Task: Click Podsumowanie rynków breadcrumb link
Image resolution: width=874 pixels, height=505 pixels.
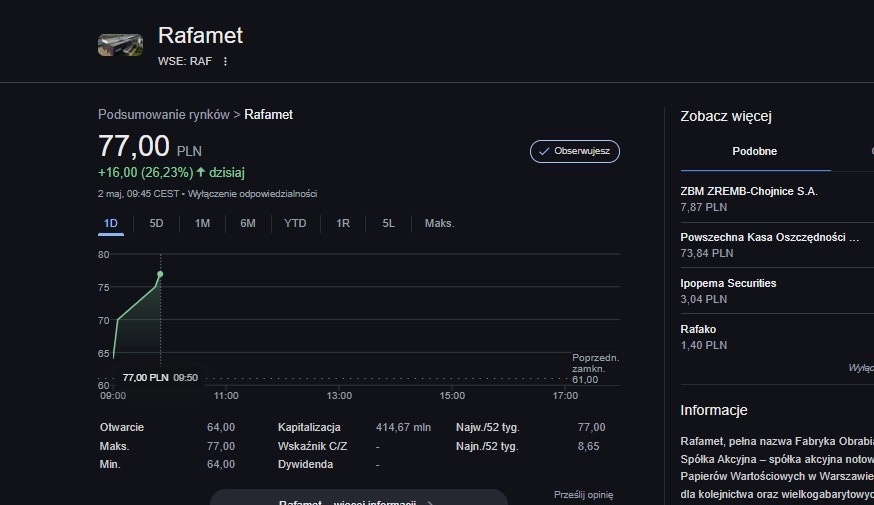Action: (163, 115)
